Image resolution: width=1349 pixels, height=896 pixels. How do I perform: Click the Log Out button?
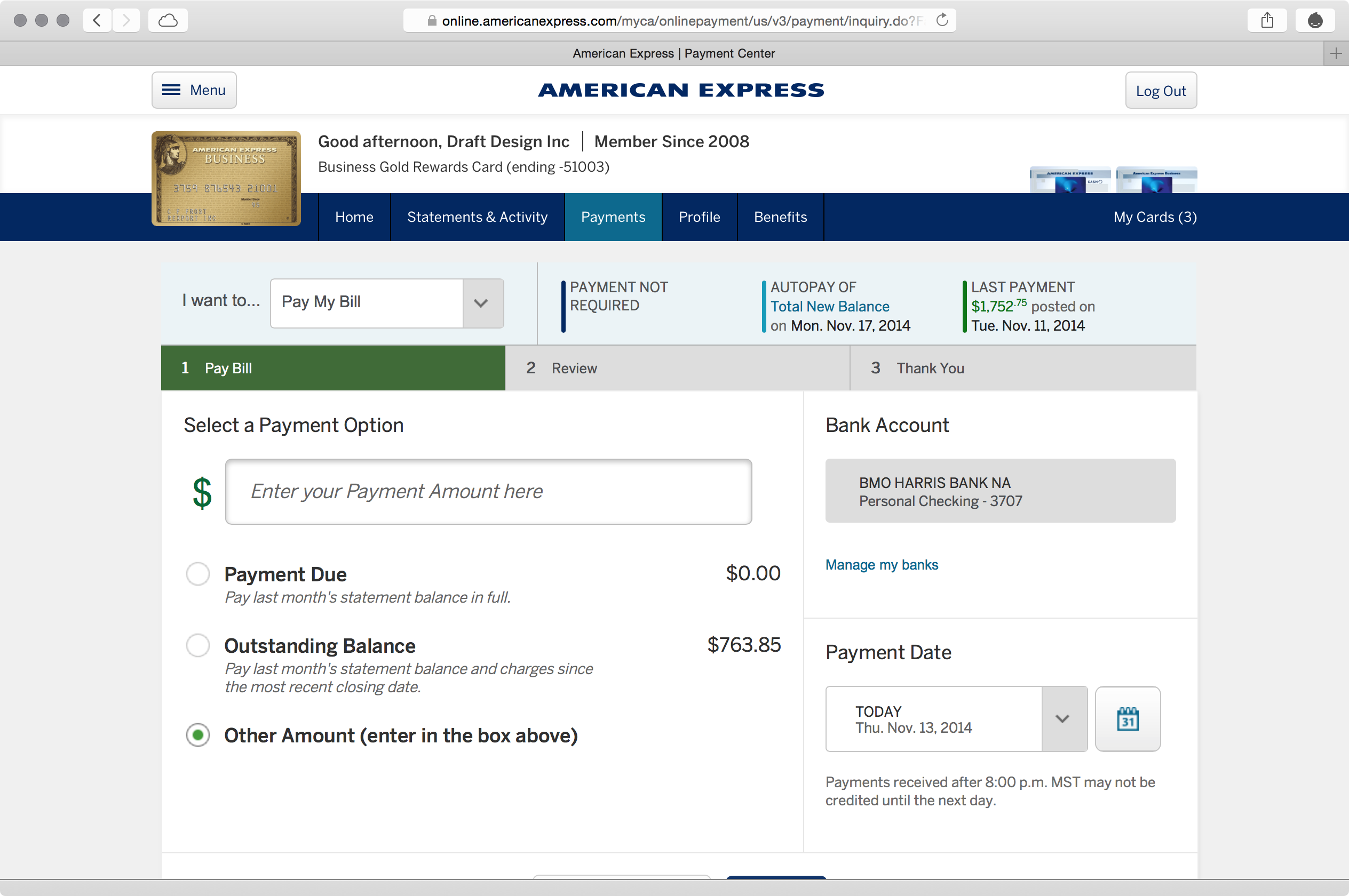1159,90
